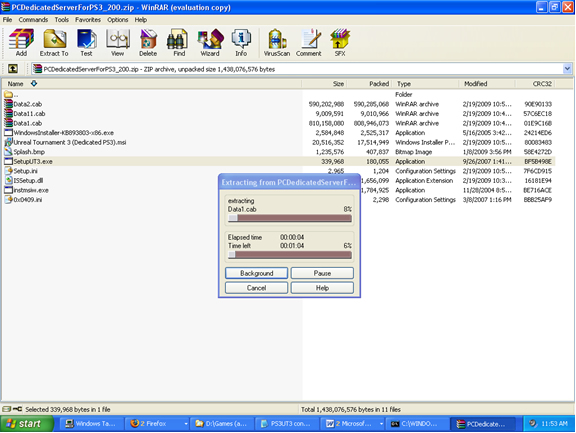
Task: Click 'Selected 339,968 bytes in 1 file' status
Action: click(68, 409)
